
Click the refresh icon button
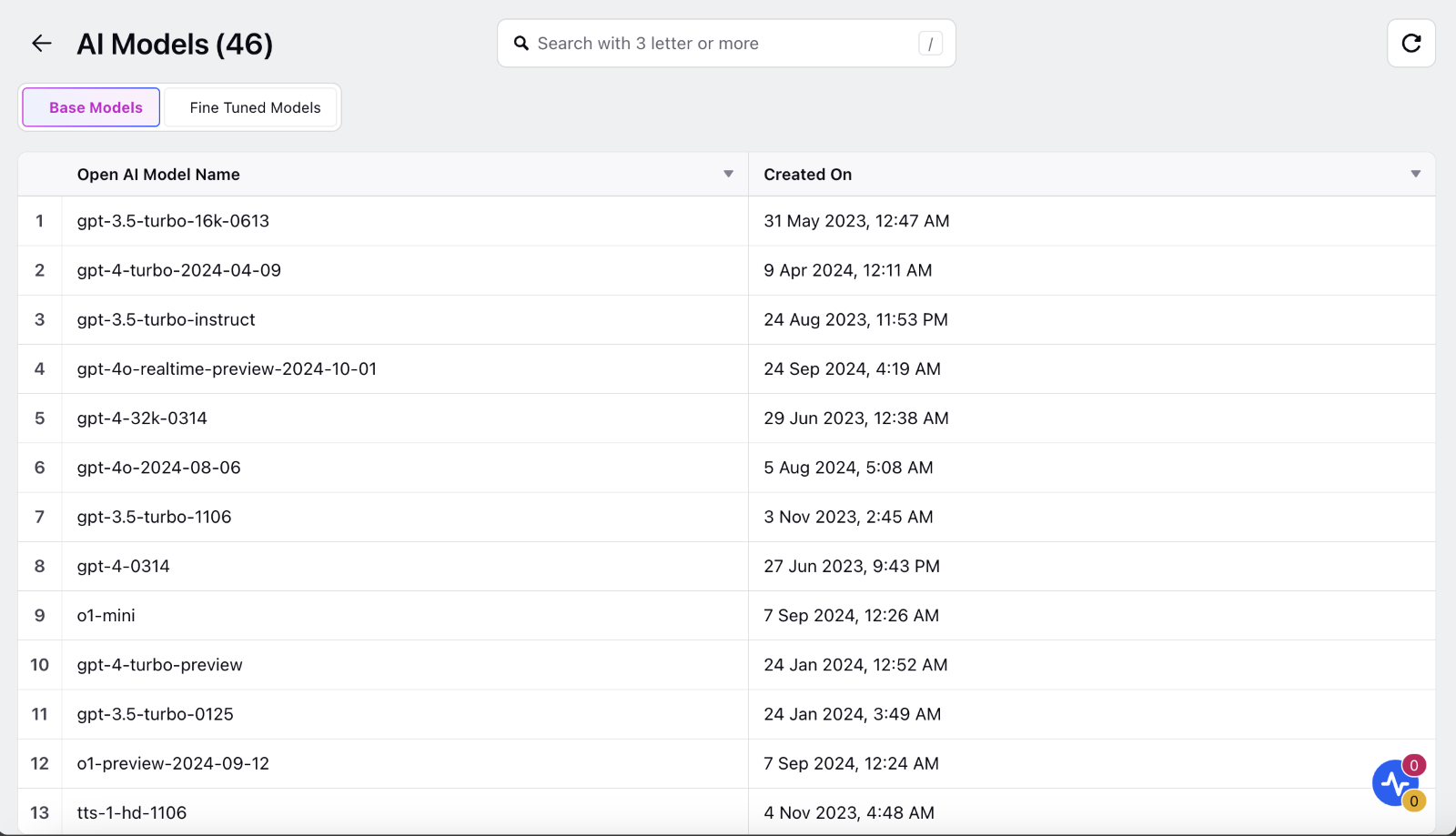[1411, 43]
